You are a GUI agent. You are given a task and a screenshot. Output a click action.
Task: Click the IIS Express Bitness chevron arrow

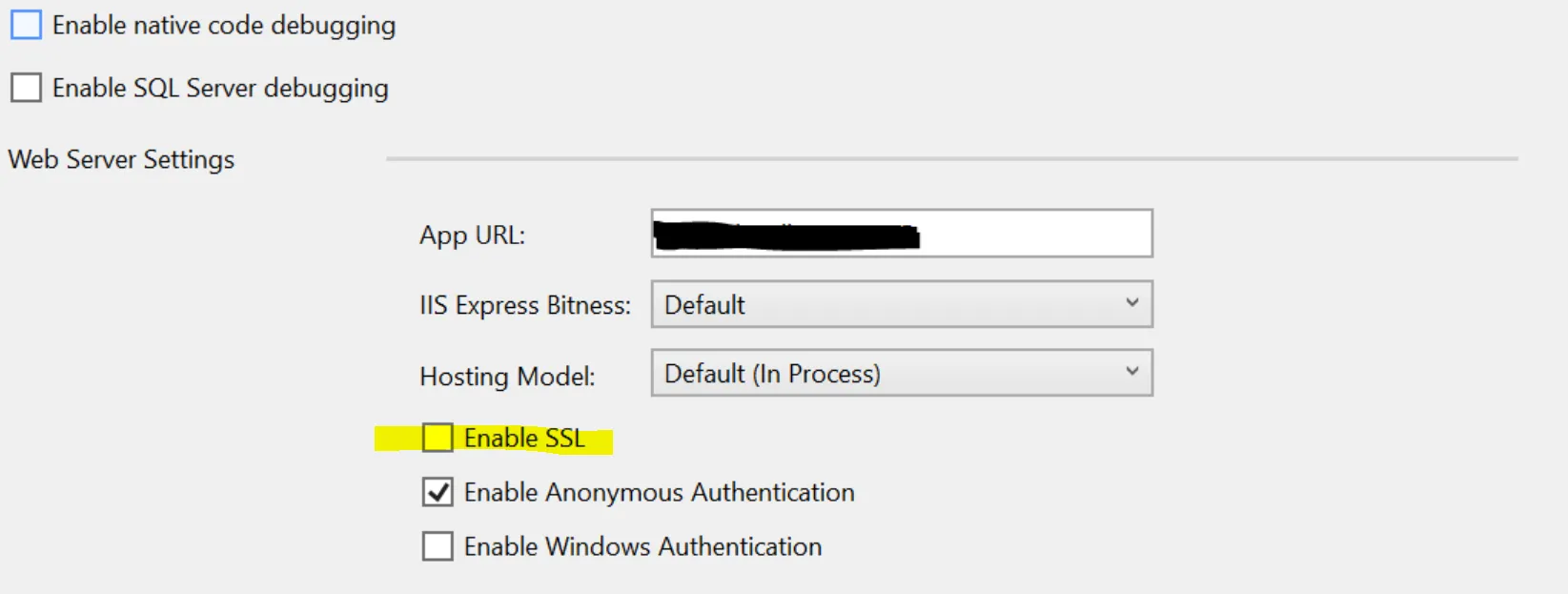[x=1131, y=303]
